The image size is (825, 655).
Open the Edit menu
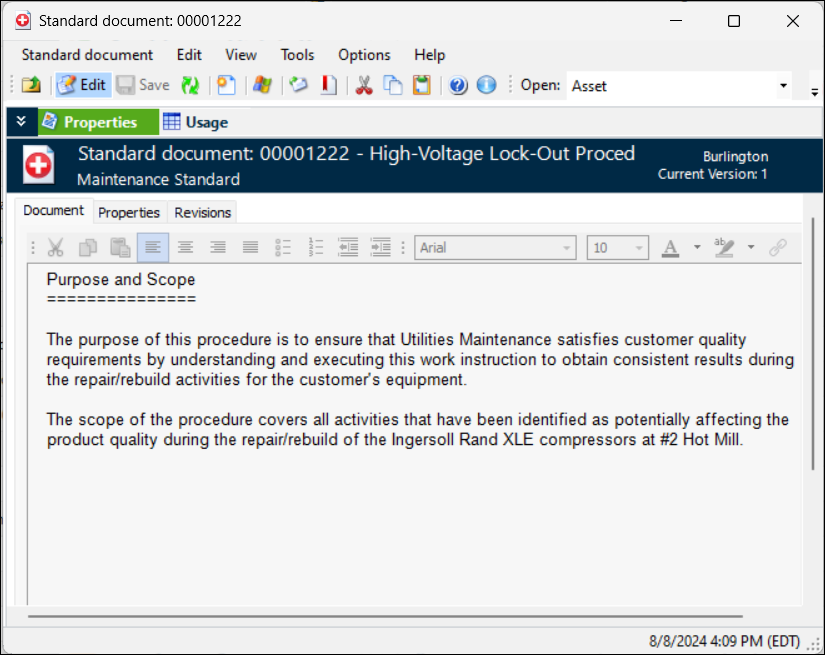click(x=189, y=55)
